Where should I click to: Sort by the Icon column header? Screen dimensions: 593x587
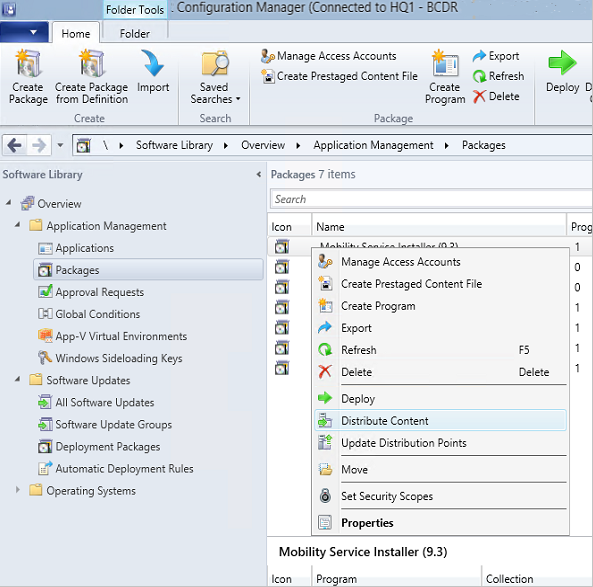289,227
